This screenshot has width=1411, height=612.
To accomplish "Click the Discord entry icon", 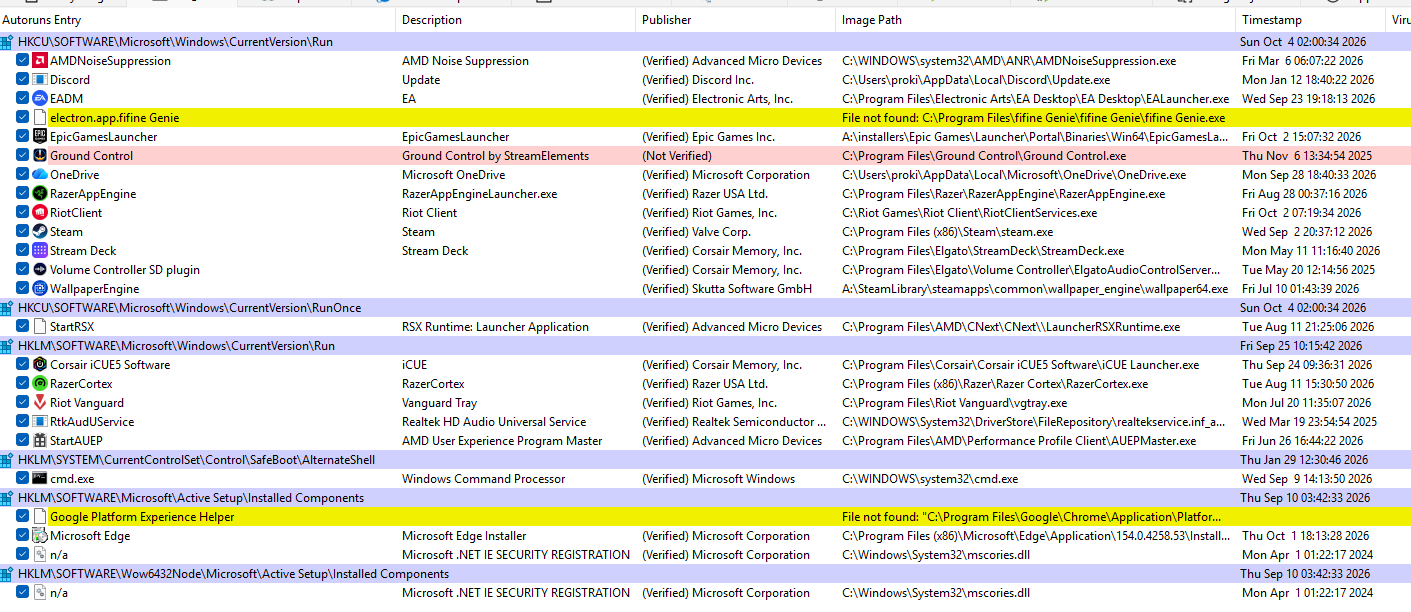I will click(x=40, y=80).
